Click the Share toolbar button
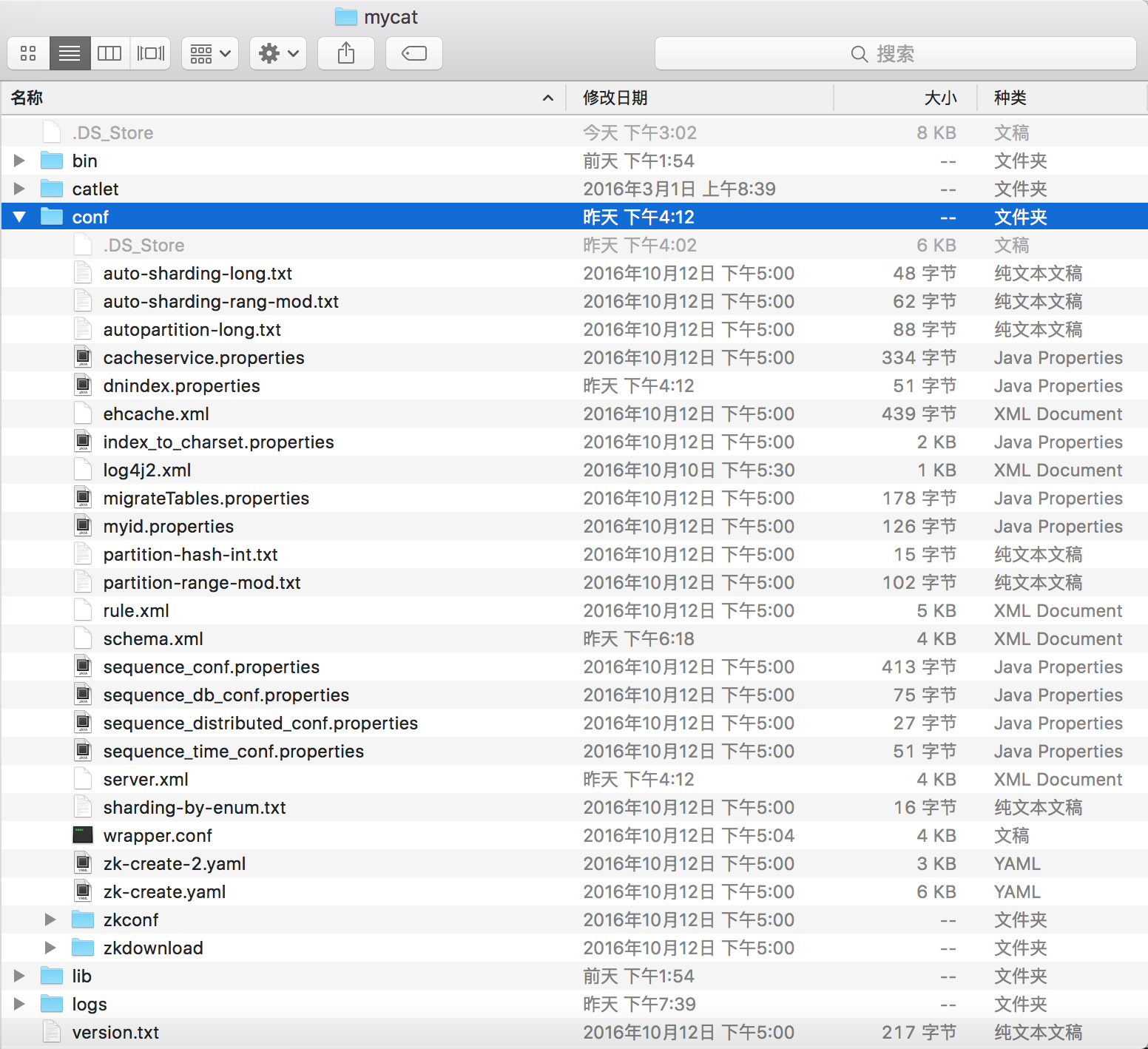This screenshot has width=1148, height=1049. [x=345, y=53]
